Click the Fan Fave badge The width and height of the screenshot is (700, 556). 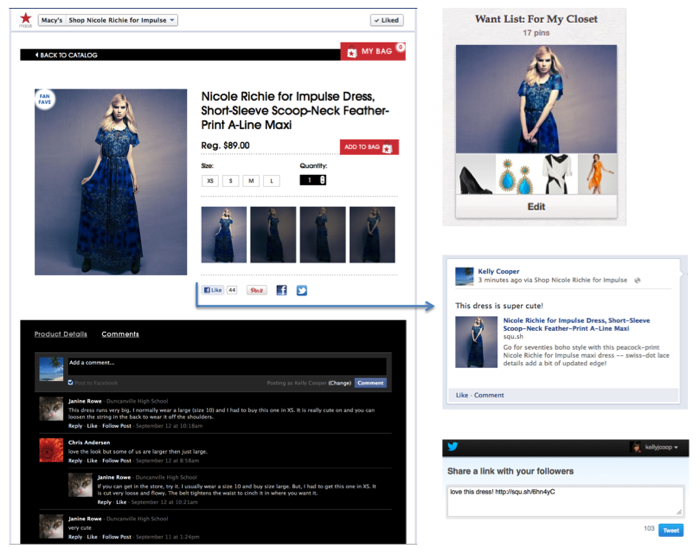click(45, 99)
